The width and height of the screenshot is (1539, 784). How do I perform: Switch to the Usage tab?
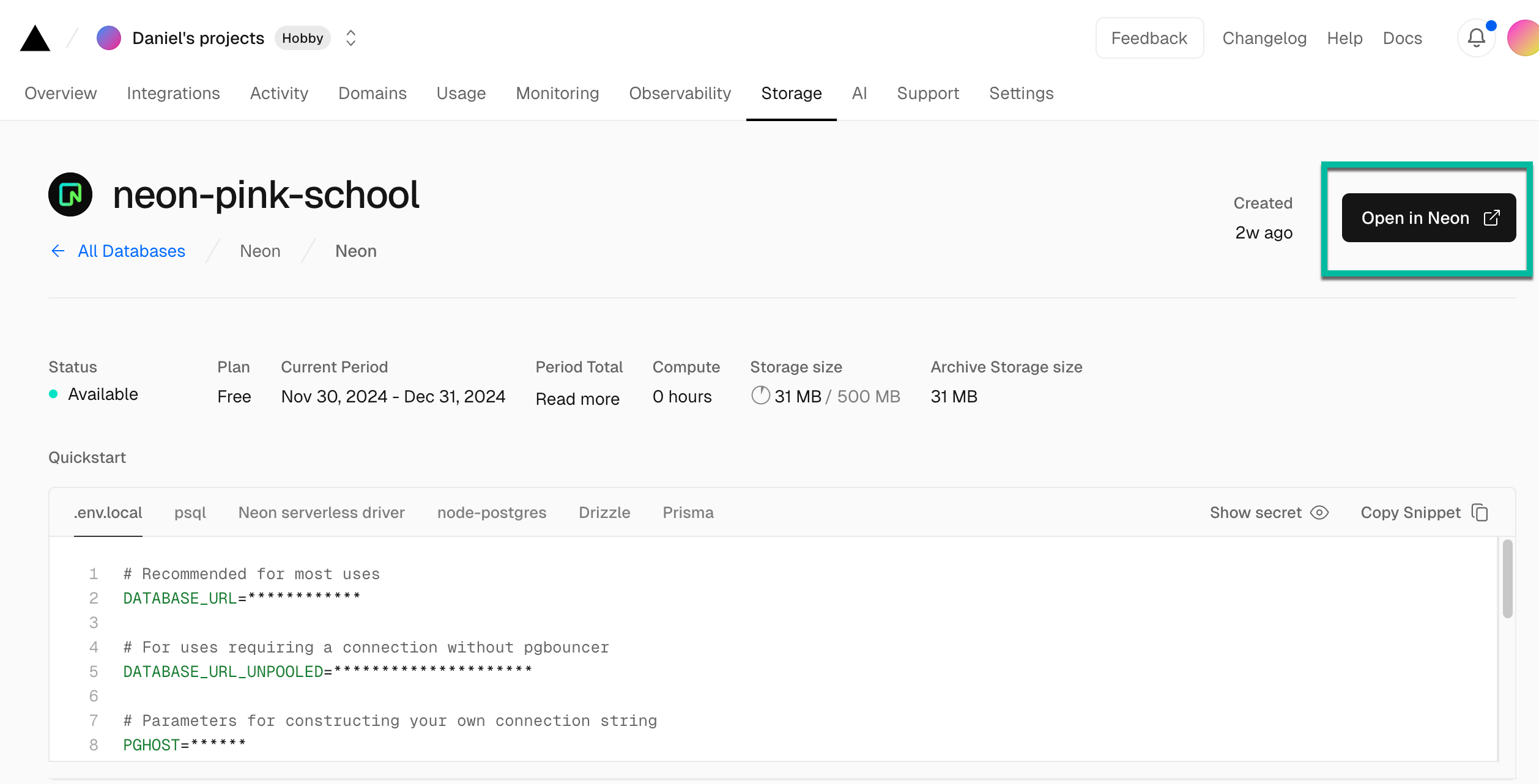[461, 93]
